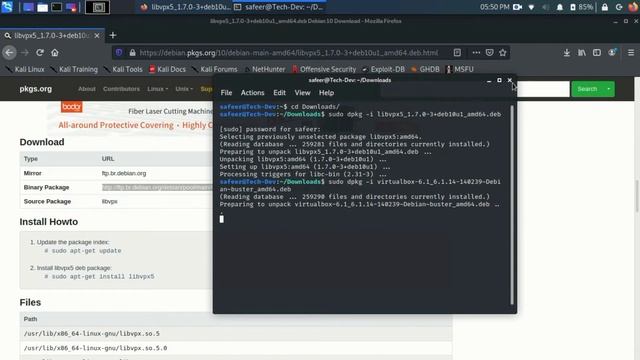The image size is (640, 360).
Task: Open the terminal File menu
Action: [x=226, y=93]
